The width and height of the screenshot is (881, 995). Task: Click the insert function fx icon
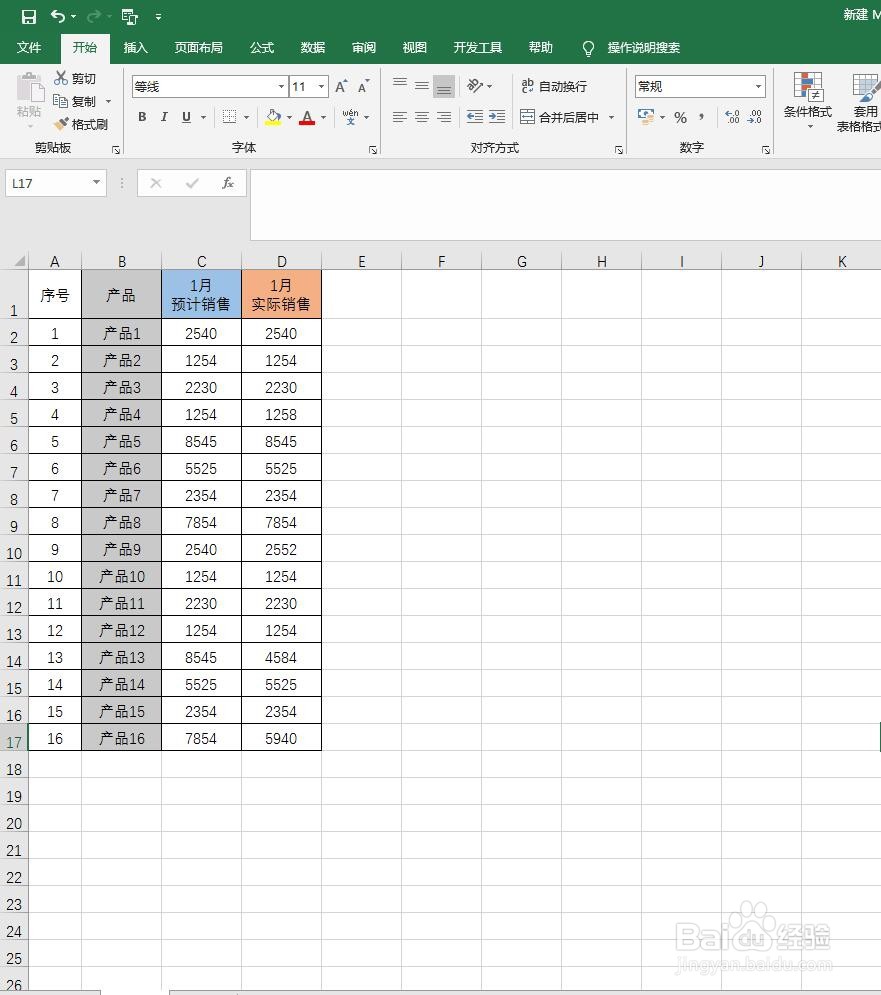(228, 183)
